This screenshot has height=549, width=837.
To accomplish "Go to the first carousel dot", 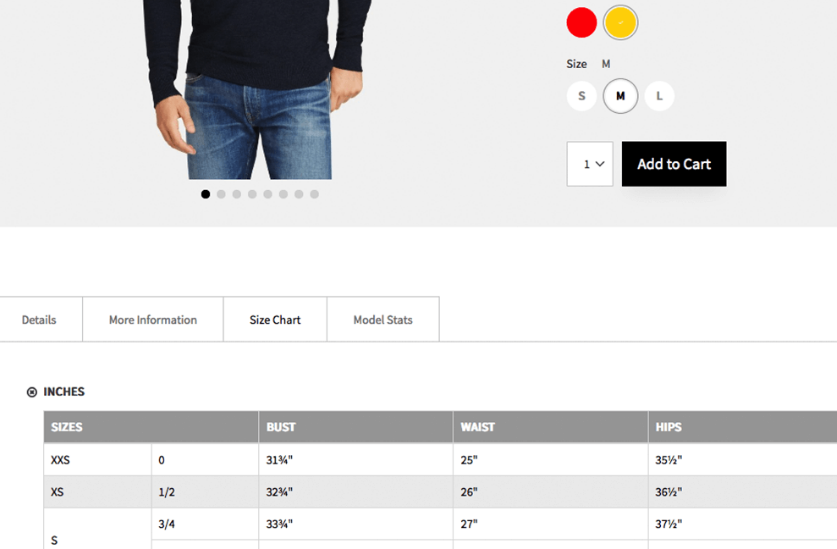I will (206, 194).
